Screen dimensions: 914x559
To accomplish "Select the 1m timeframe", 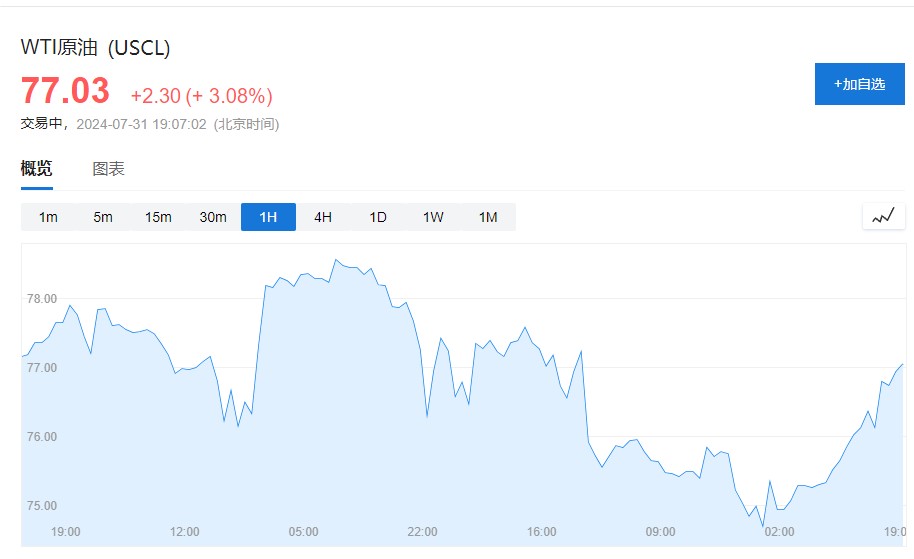I will pos(48,217).
